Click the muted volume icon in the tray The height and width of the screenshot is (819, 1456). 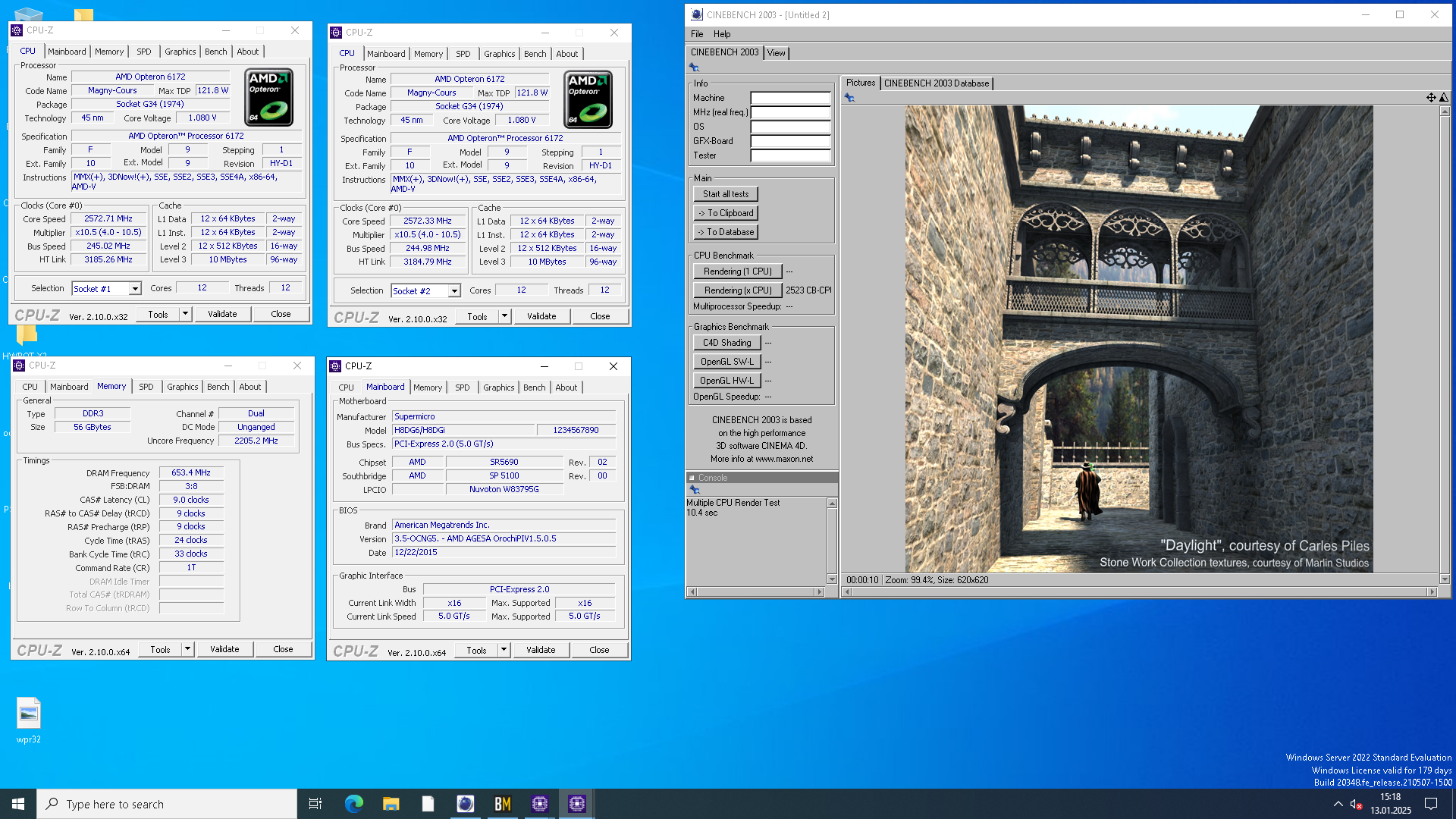point(1356,804)
